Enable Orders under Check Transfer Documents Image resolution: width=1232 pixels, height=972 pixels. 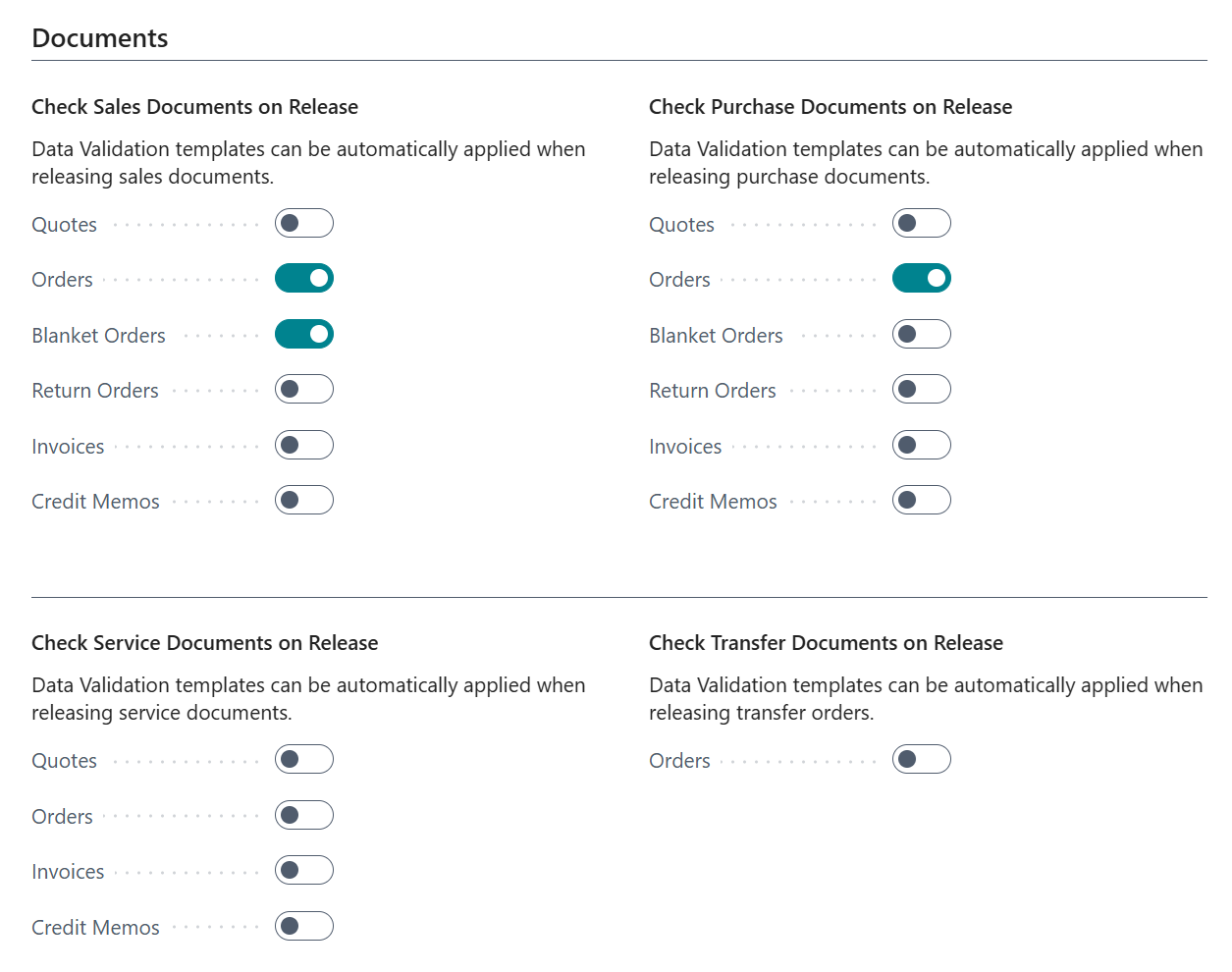(x=922, y=759)
